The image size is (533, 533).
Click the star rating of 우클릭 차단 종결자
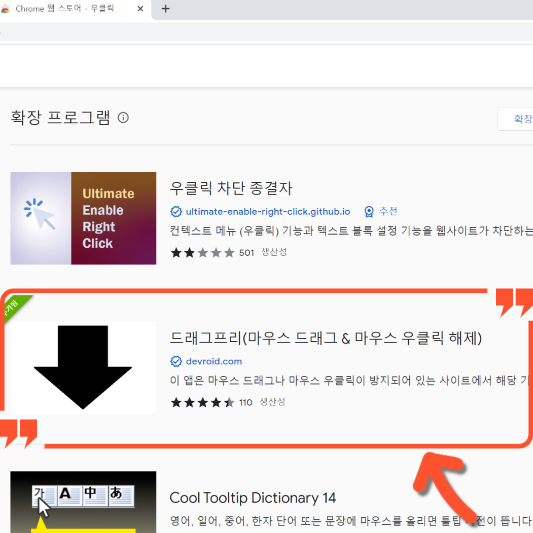tap(203, 253)
